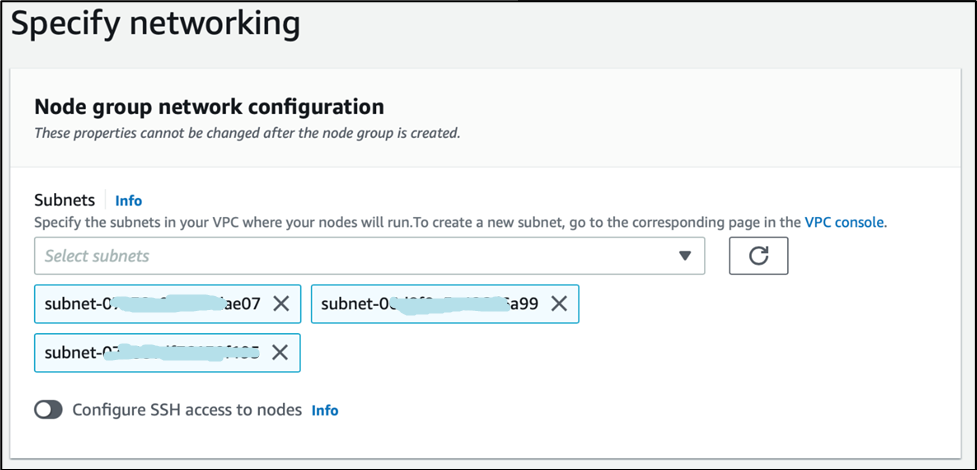This screenshot has width=977, height=470.
Task: Select the subnet chip ending in ae07
Action: [x=150, y=304]
